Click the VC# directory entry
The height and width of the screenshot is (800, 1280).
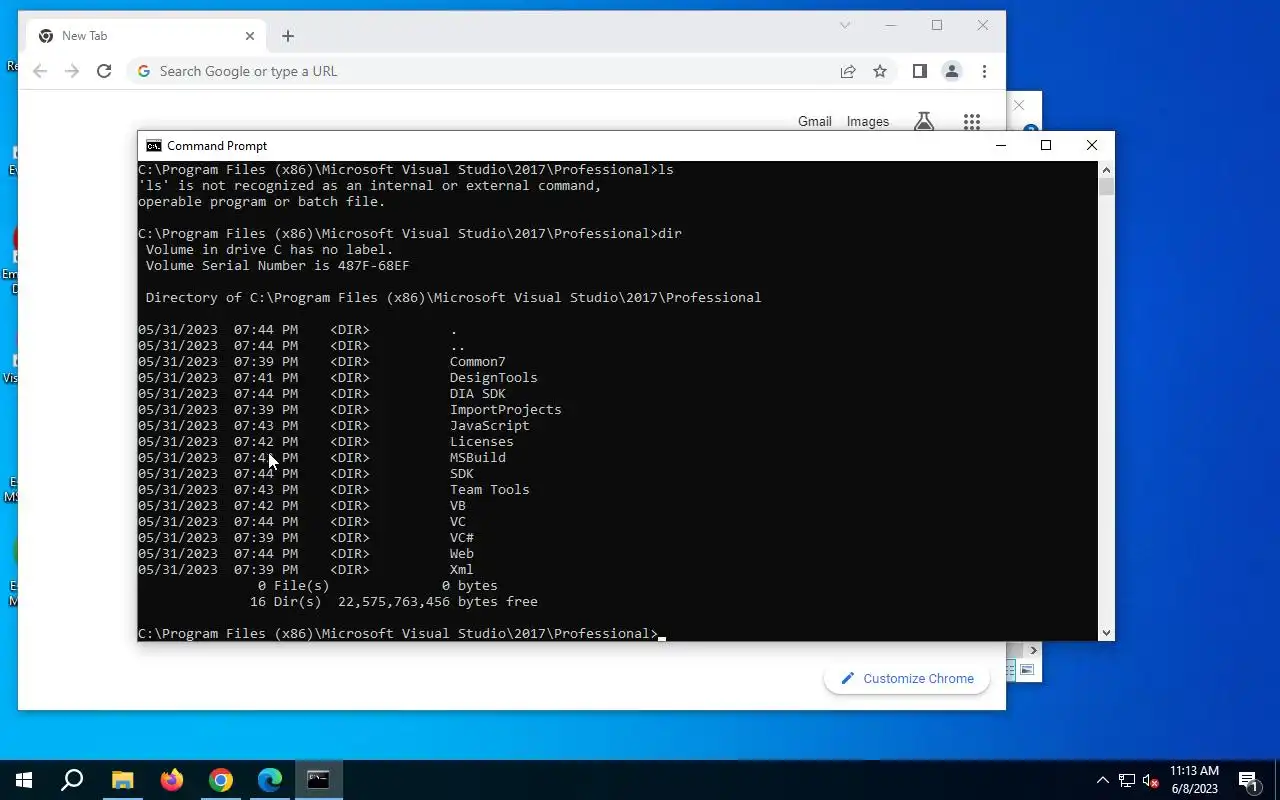coord(462,537)
